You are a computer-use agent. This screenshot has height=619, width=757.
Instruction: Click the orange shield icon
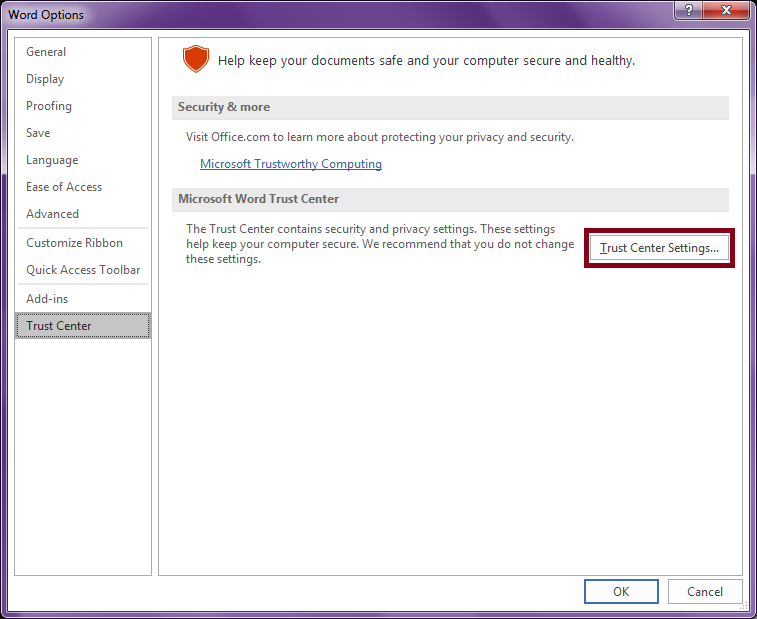click(x=196, y=59)
